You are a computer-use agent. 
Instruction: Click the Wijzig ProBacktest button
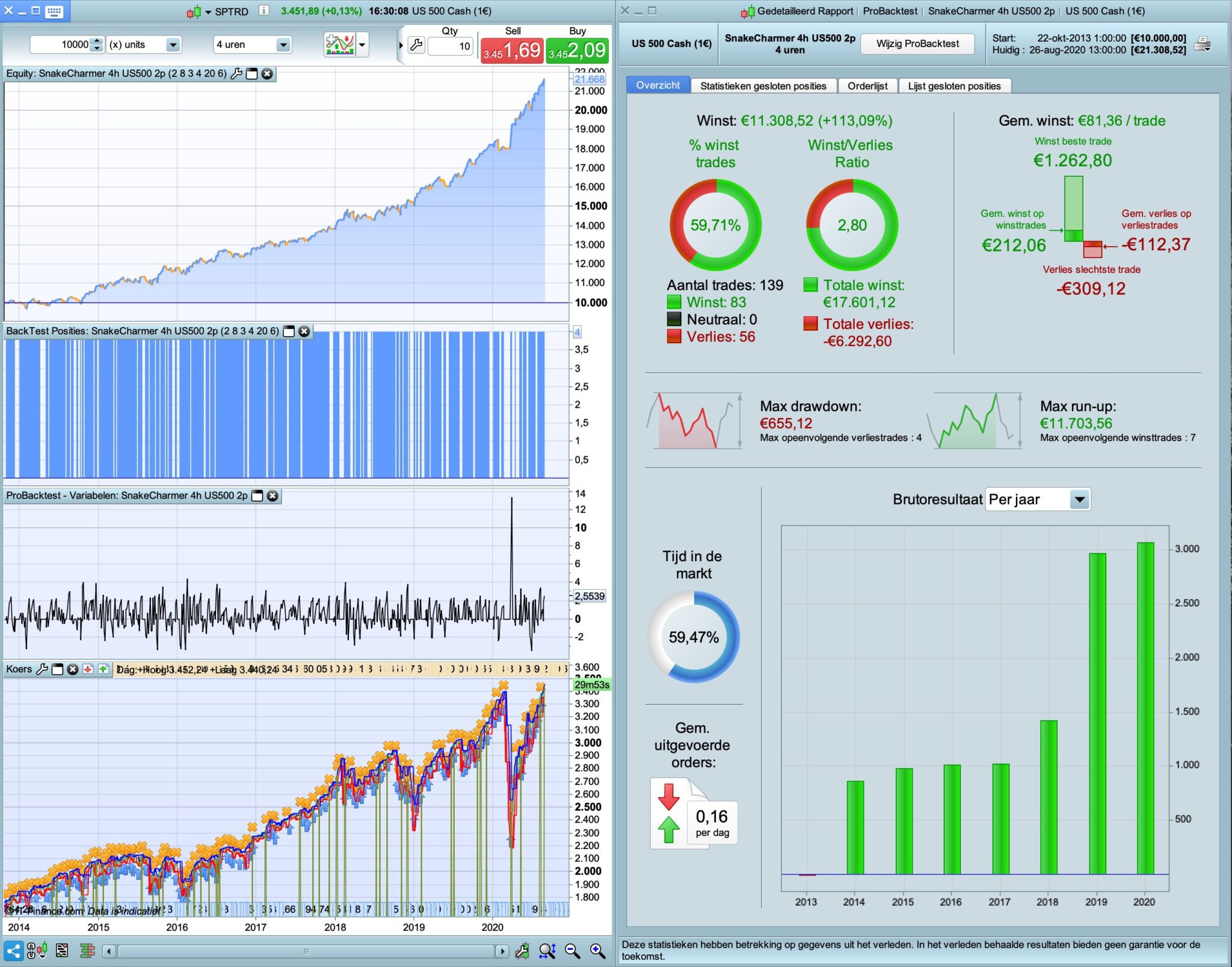[917, 44]
